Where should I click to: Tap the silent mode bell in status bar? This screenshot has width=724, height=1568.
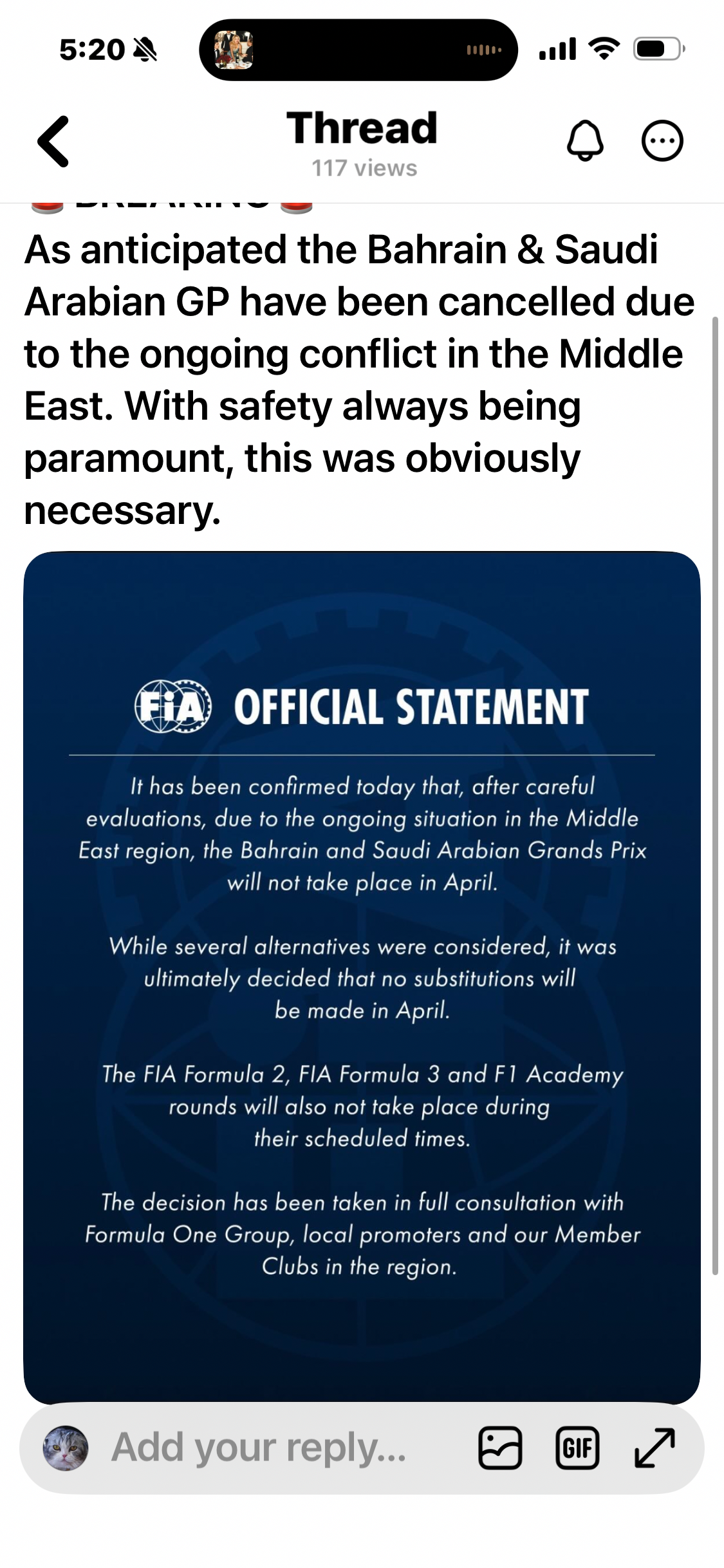point(145,50)
